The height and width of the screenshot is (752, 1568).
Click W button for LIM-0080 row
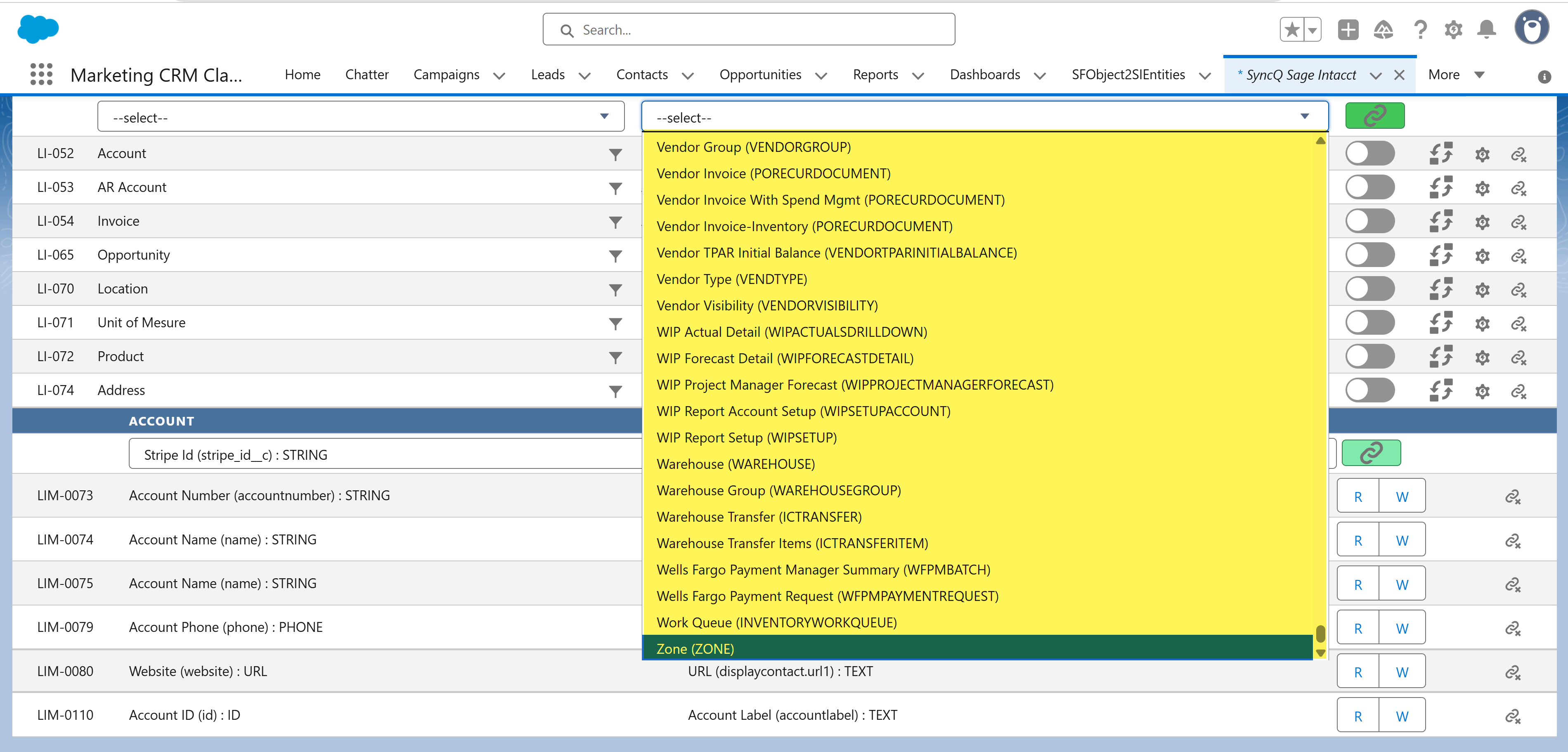click(1402, 672)
